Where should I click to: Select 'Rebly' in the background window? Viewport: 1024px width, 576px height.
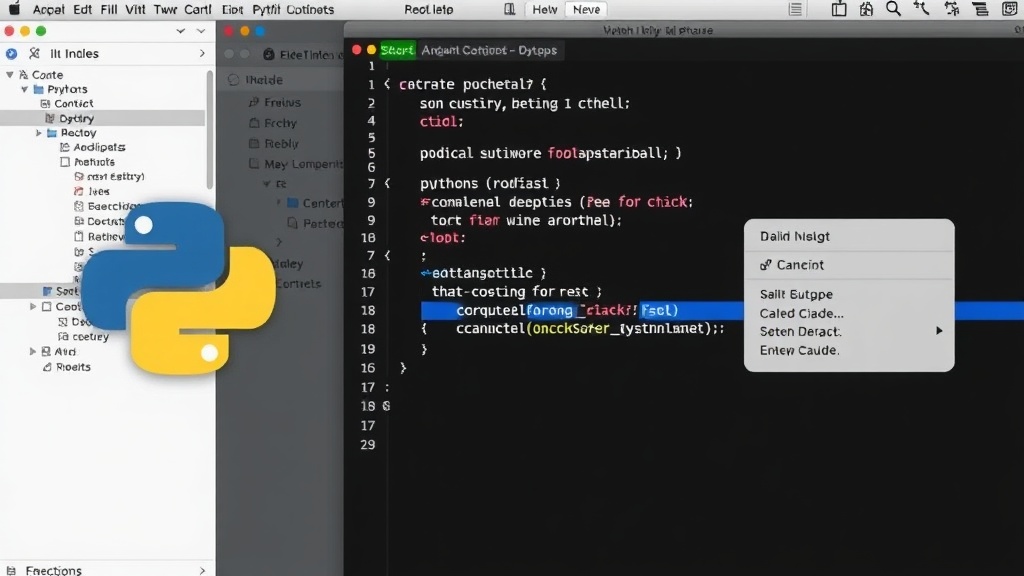[281, 144]
